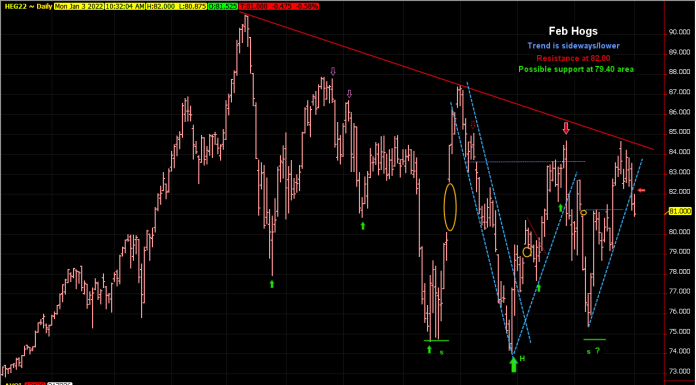Viewport: 696px width, 385px height.
Task: Select the large green up arrow beside H
Action: tap(514, 365)
